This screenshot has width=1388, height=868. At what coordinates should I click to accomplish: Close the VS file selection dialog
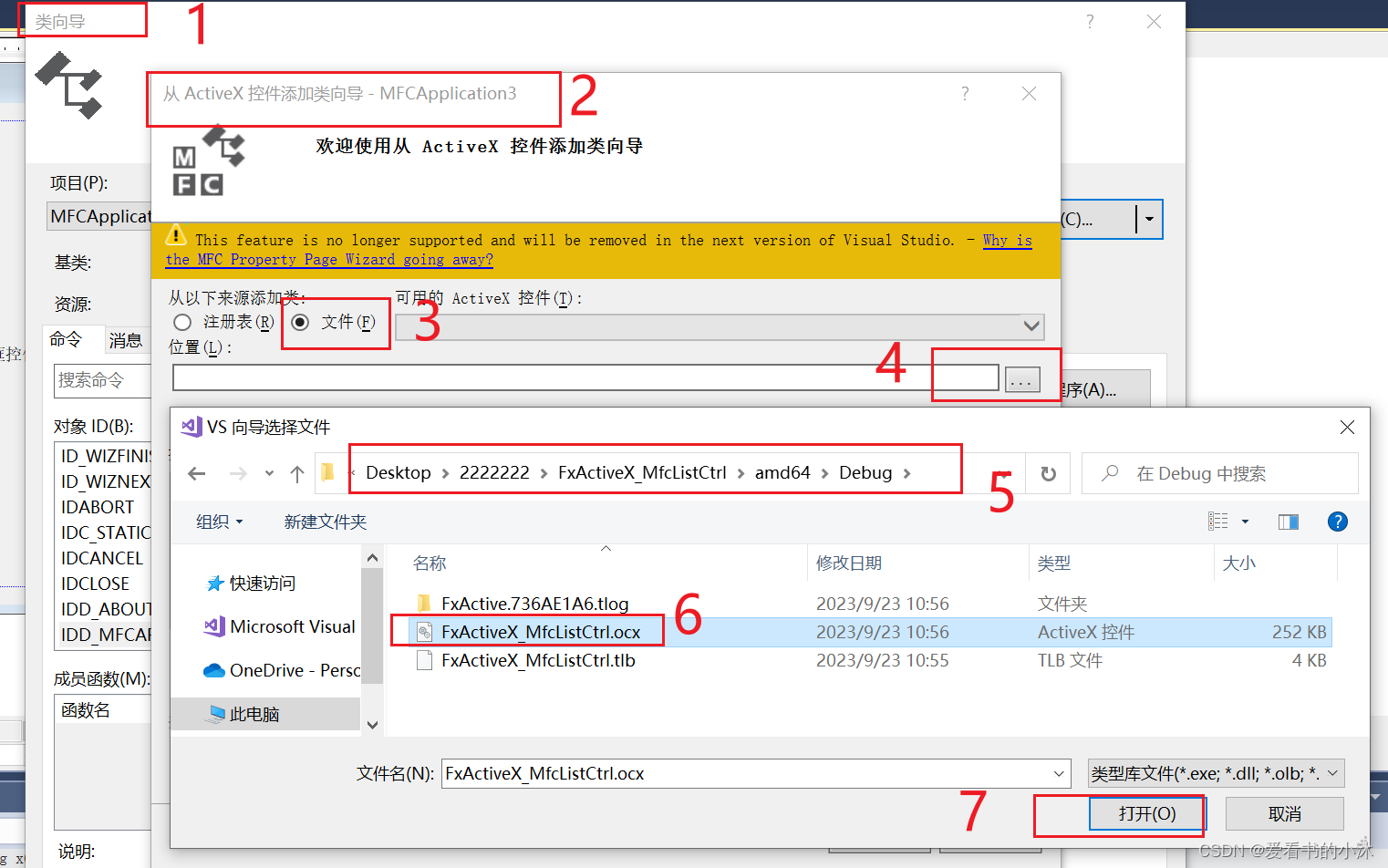point(1347,427)
